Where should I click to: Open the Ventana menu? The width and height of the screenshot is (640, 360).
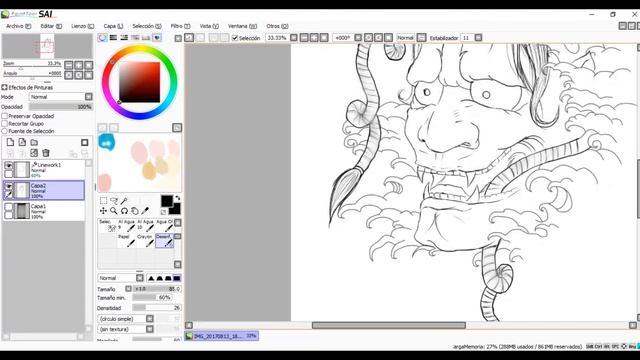click(x=242, y=26)
